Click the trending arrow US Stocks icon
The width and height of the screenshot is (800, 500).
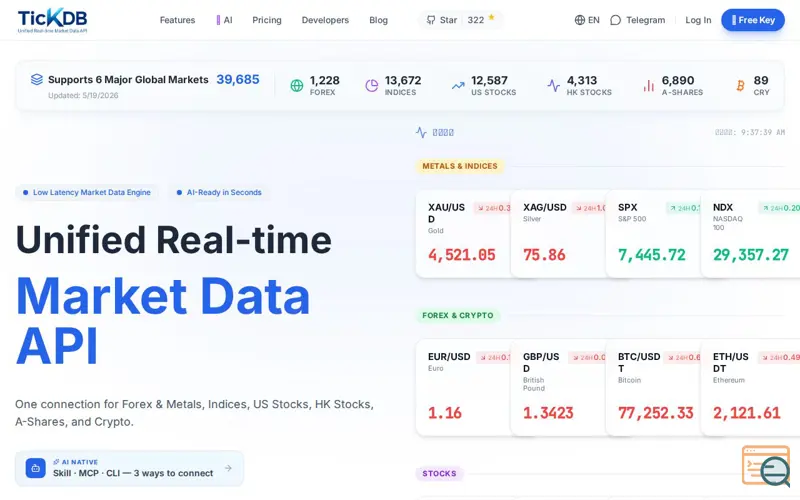(x=458, y=86)
